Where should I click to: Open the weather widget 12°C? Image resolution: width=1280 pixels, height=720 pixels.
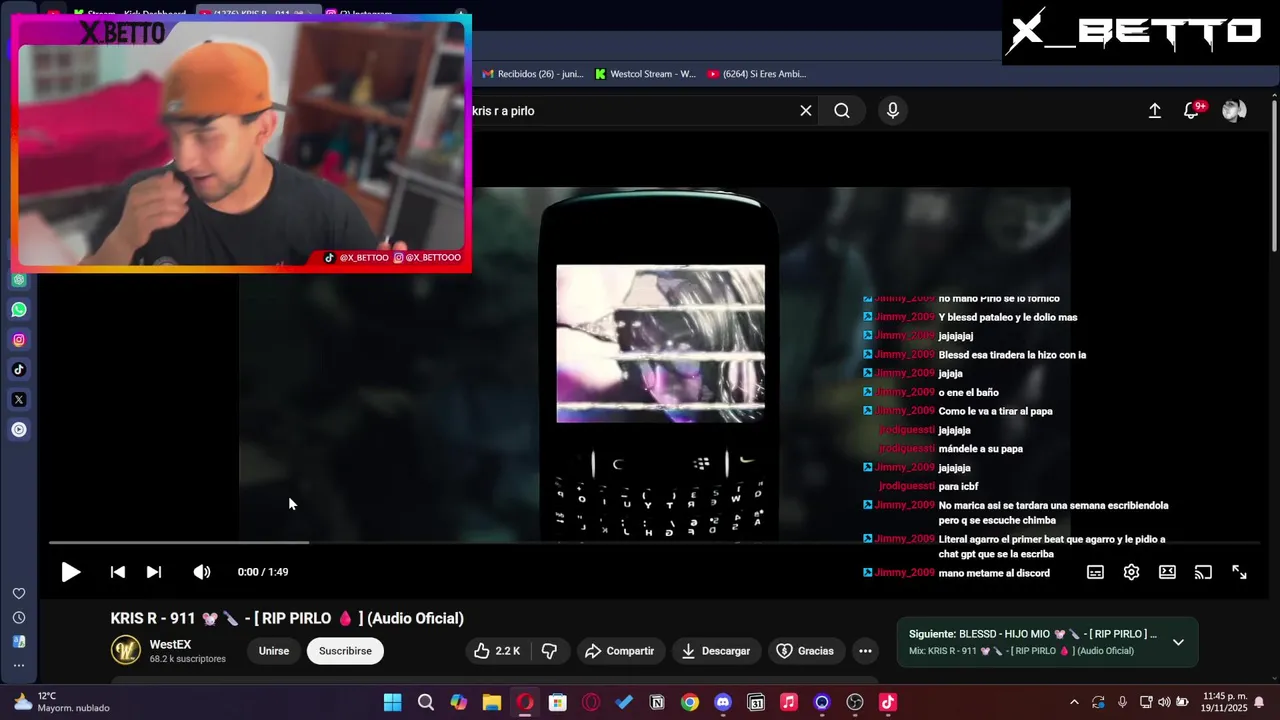60,702
